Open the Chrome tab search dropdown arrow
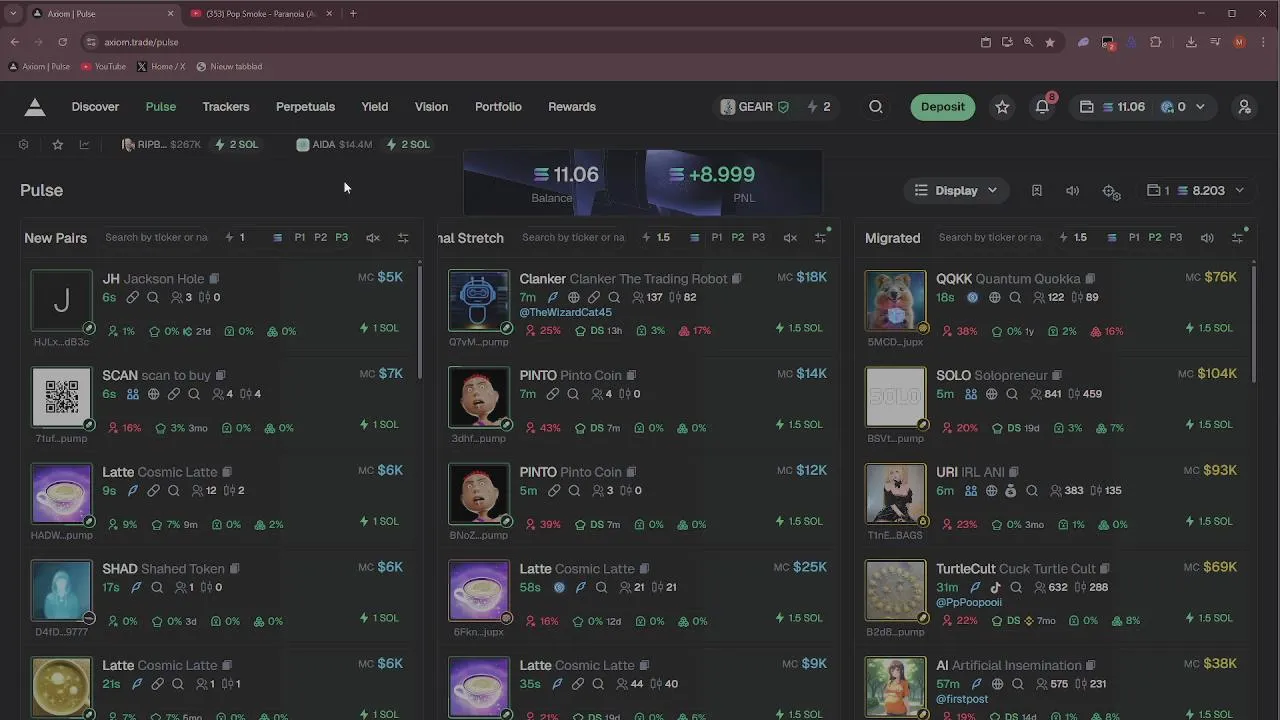The height and width of the screenshot is (720, 1280). pos(13,13)
